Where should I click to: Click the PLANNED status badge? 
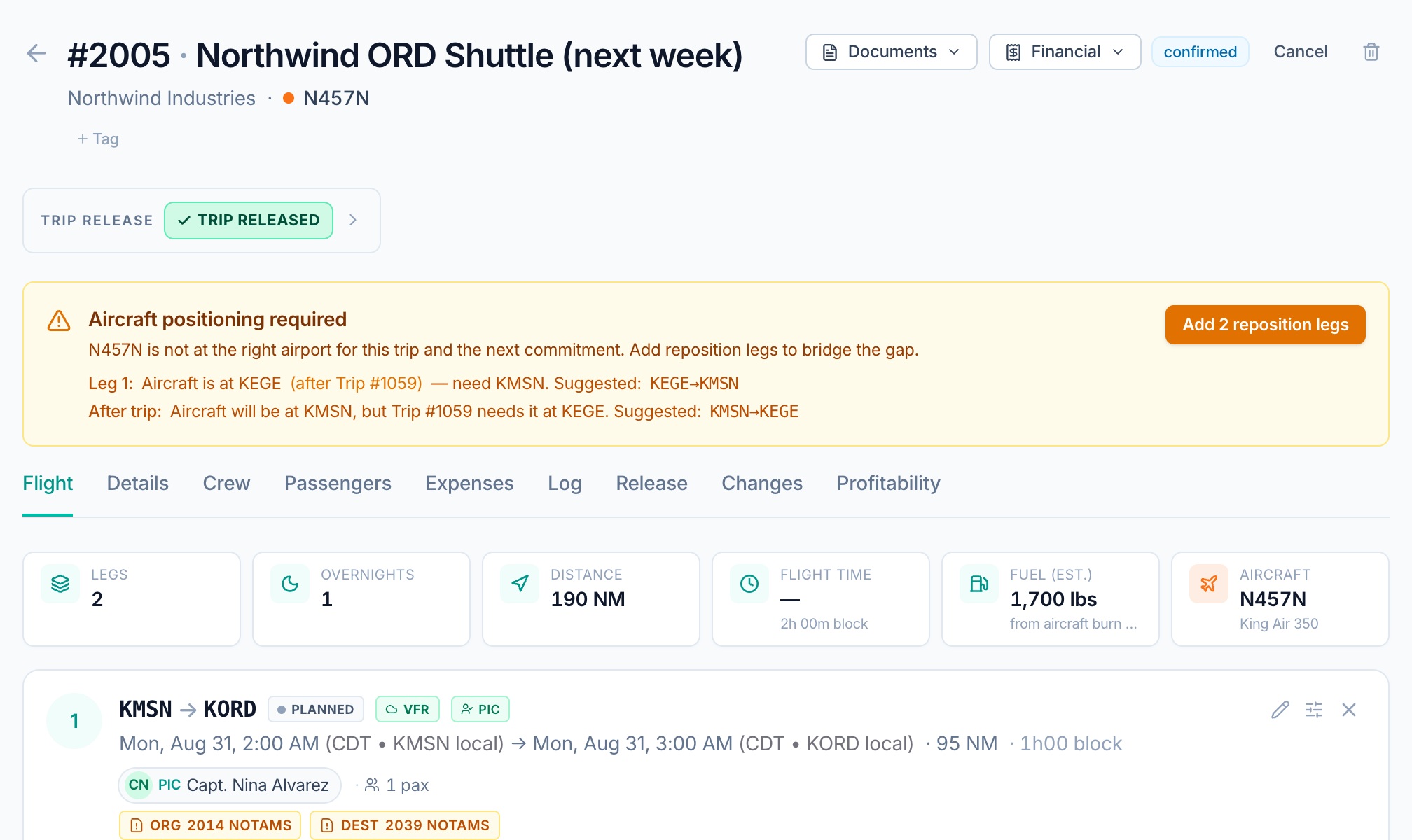coord(316,709)
